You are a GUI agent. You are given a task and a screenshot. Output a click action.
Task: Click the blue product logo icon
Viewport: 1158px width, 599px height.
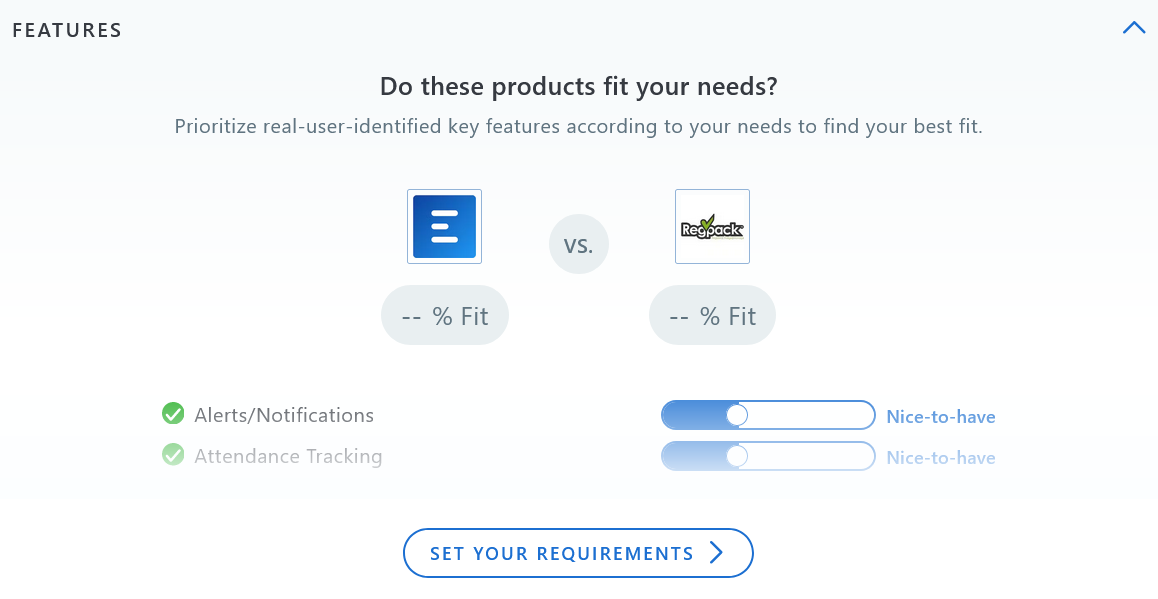[x=444, y=227]
